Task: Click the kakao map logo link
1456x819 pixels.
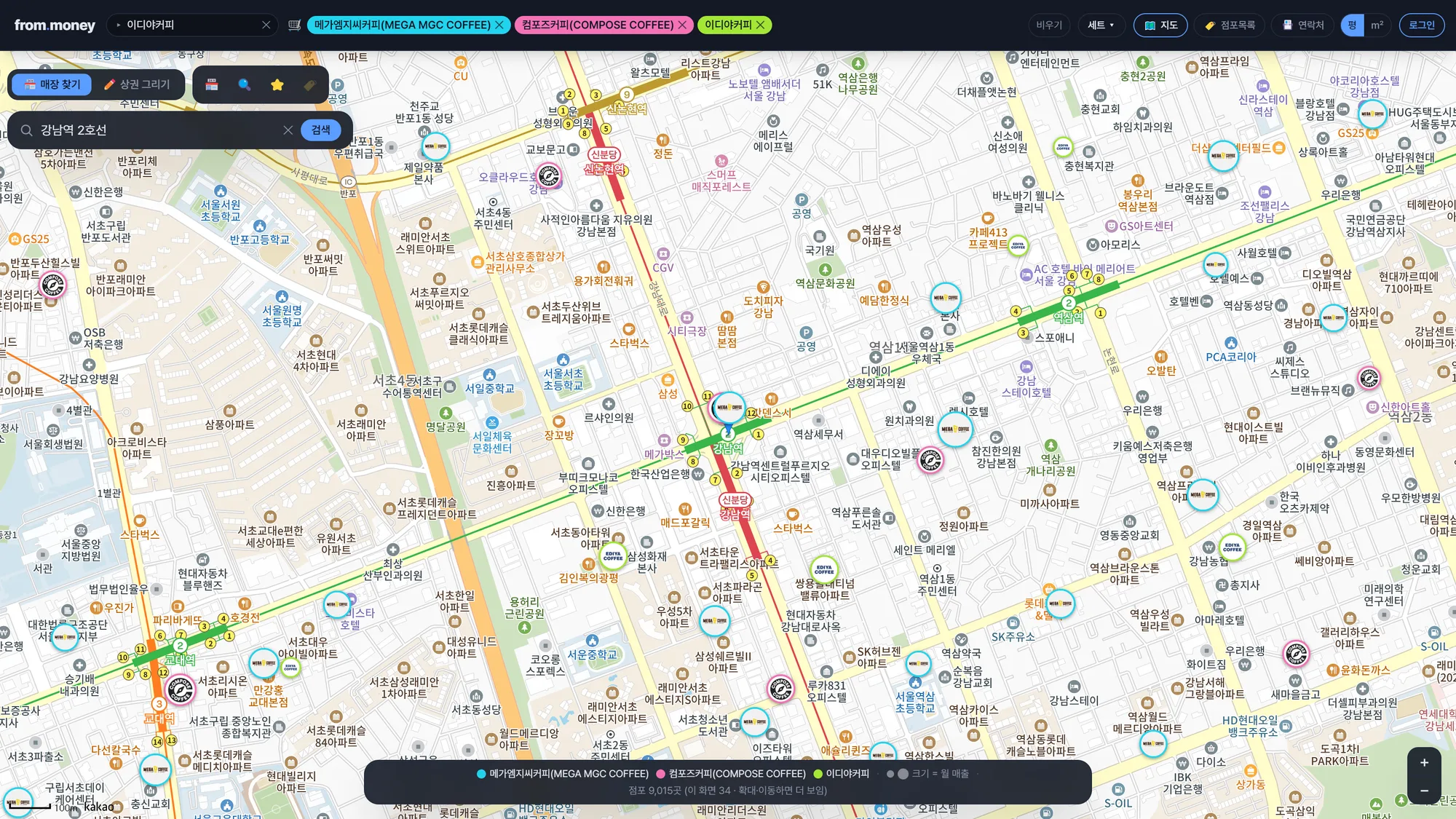Action: pos(99,807)
